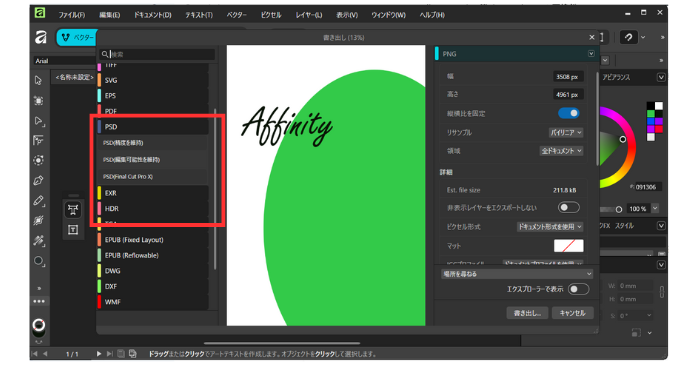Go to first page in status bar
The height and width of the screenshot is (365, 698).
click(35, 354)
